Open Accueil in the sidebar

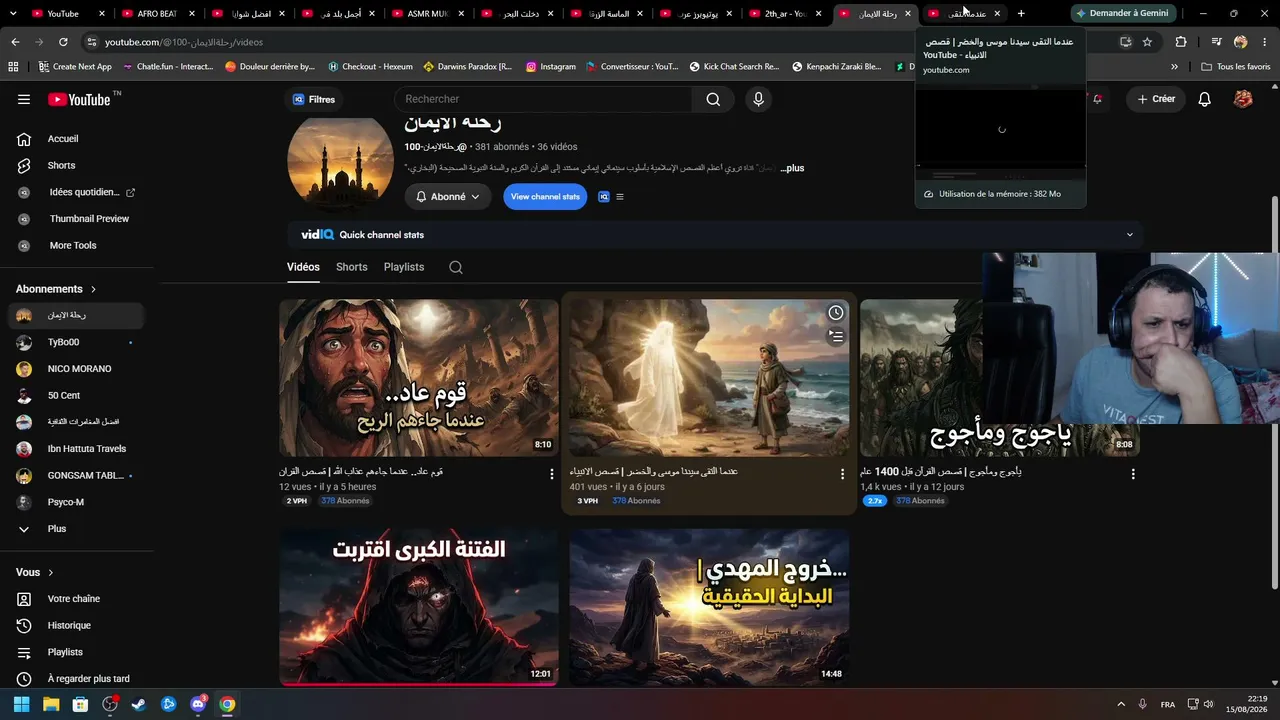coord(76,139)
